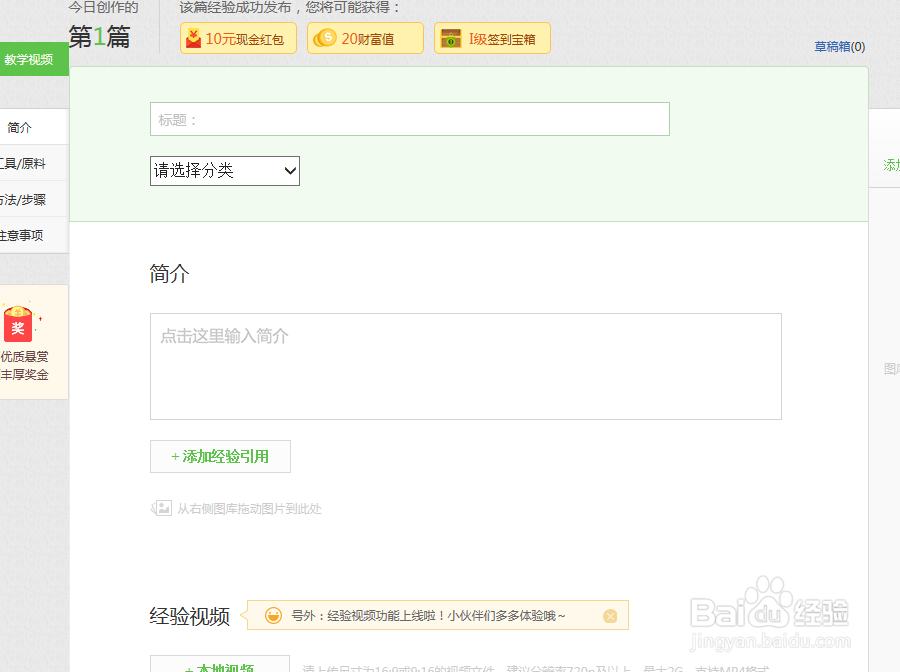Click the 添加经验引用 button
The width and height of the screenshot is (900, 672).
(x=220, y=456)
